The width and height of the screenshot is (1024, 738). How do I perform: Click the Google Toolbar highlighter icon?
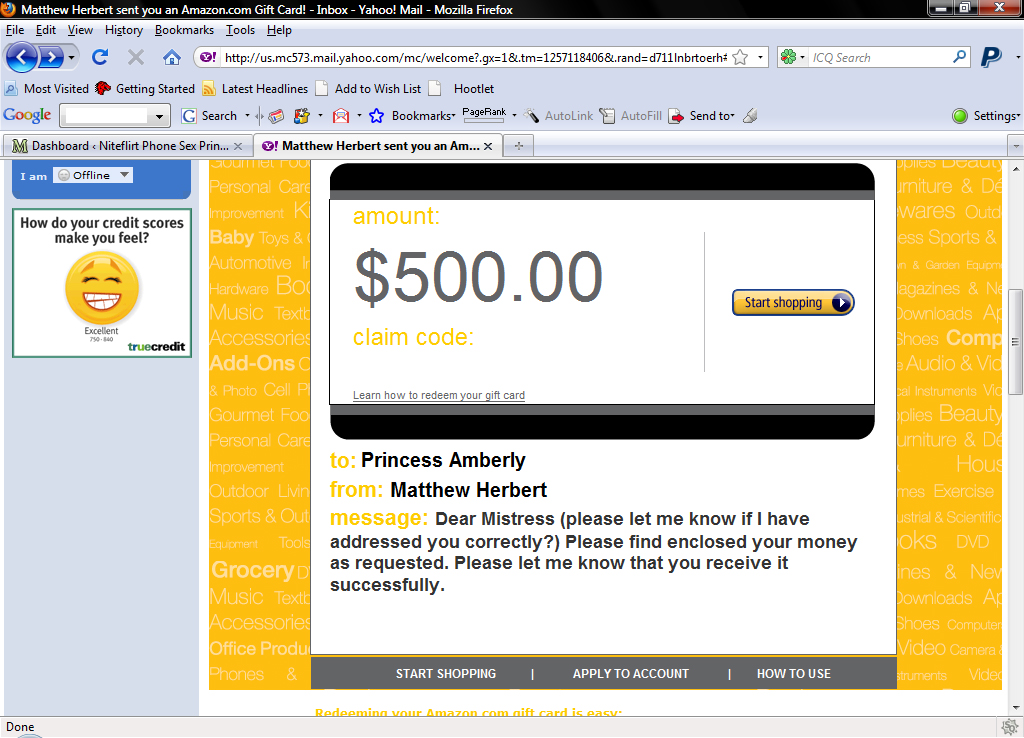[x=750, y=116]
